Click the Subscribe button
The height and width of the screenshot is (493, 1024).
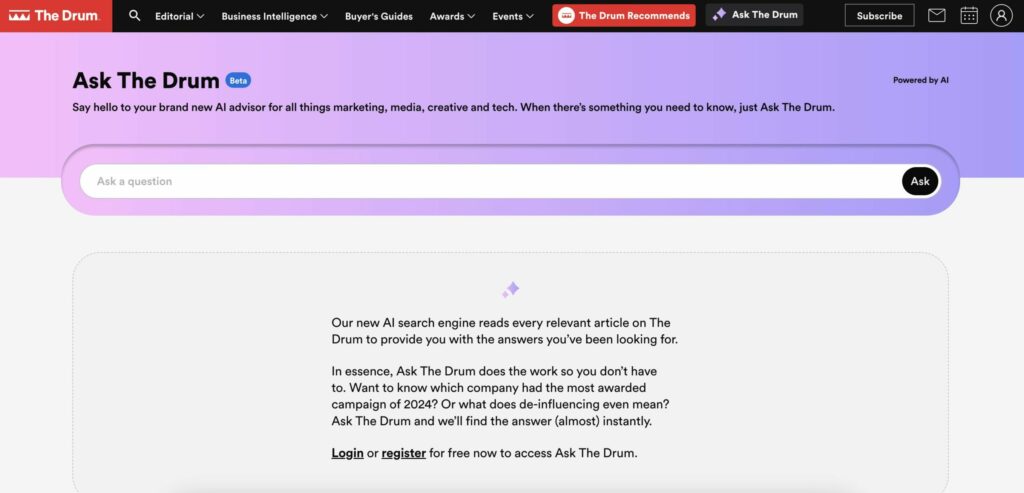[x=879, y=16]
